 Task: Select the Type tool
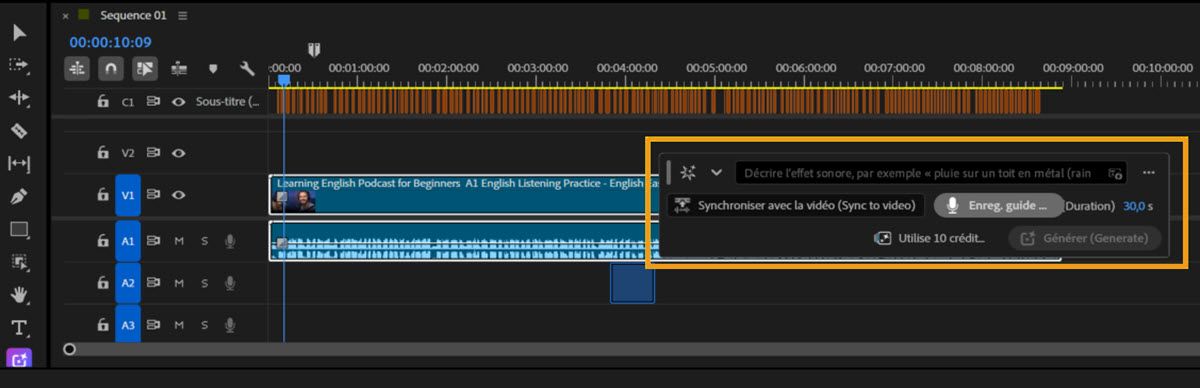[20, 328]
